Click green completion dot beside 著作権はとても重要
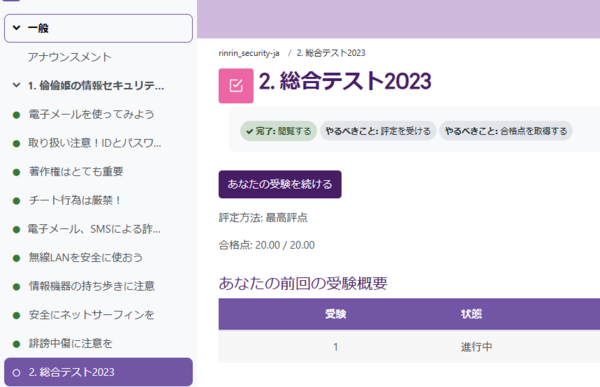 point(16,172)
